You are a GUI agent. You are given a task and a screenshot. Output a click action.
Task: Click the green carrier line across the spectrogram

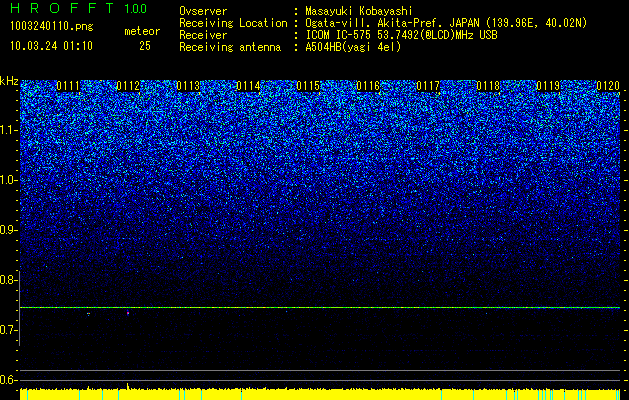[x=320, y=307]
